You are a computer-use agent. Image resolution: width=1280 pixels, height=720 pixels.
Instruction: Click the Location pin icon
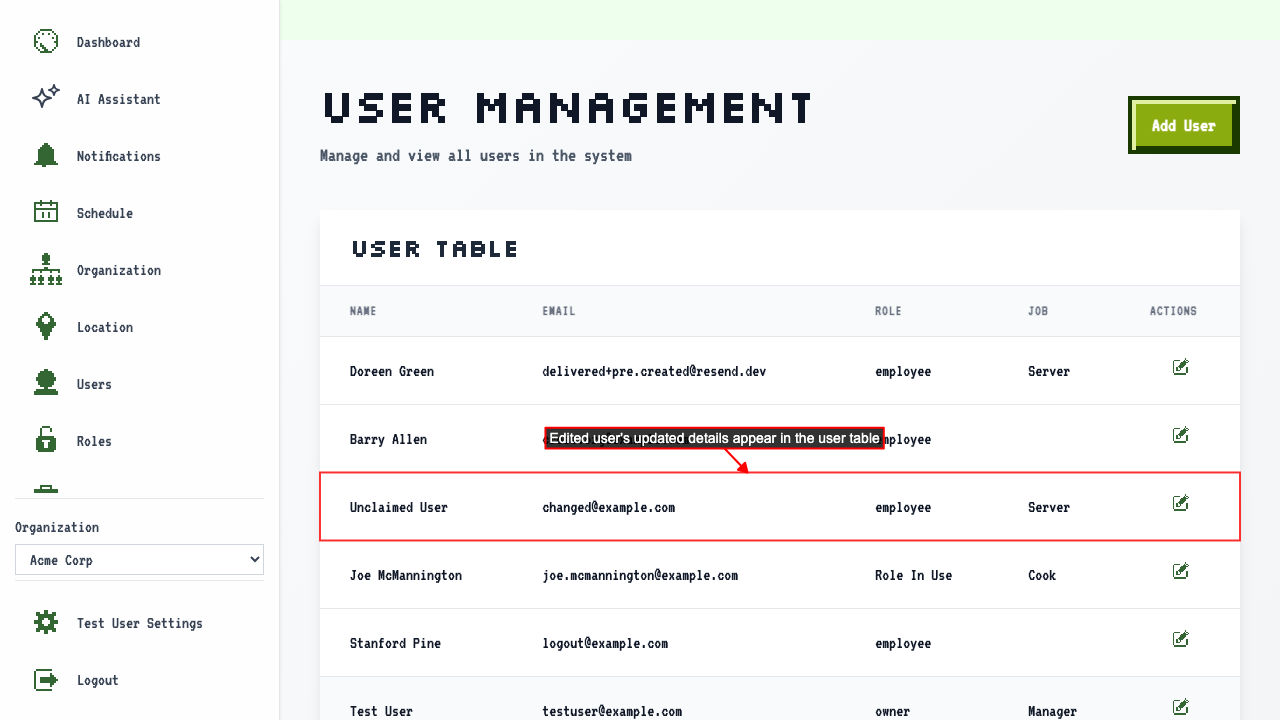click(x=46, y=326)
